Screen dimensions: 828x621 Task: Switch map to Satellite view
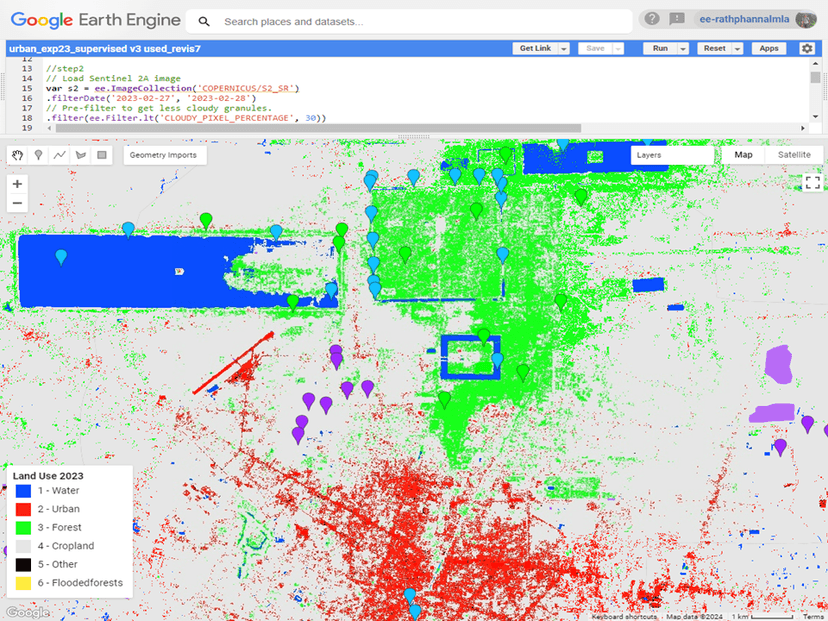coord(794,155)
